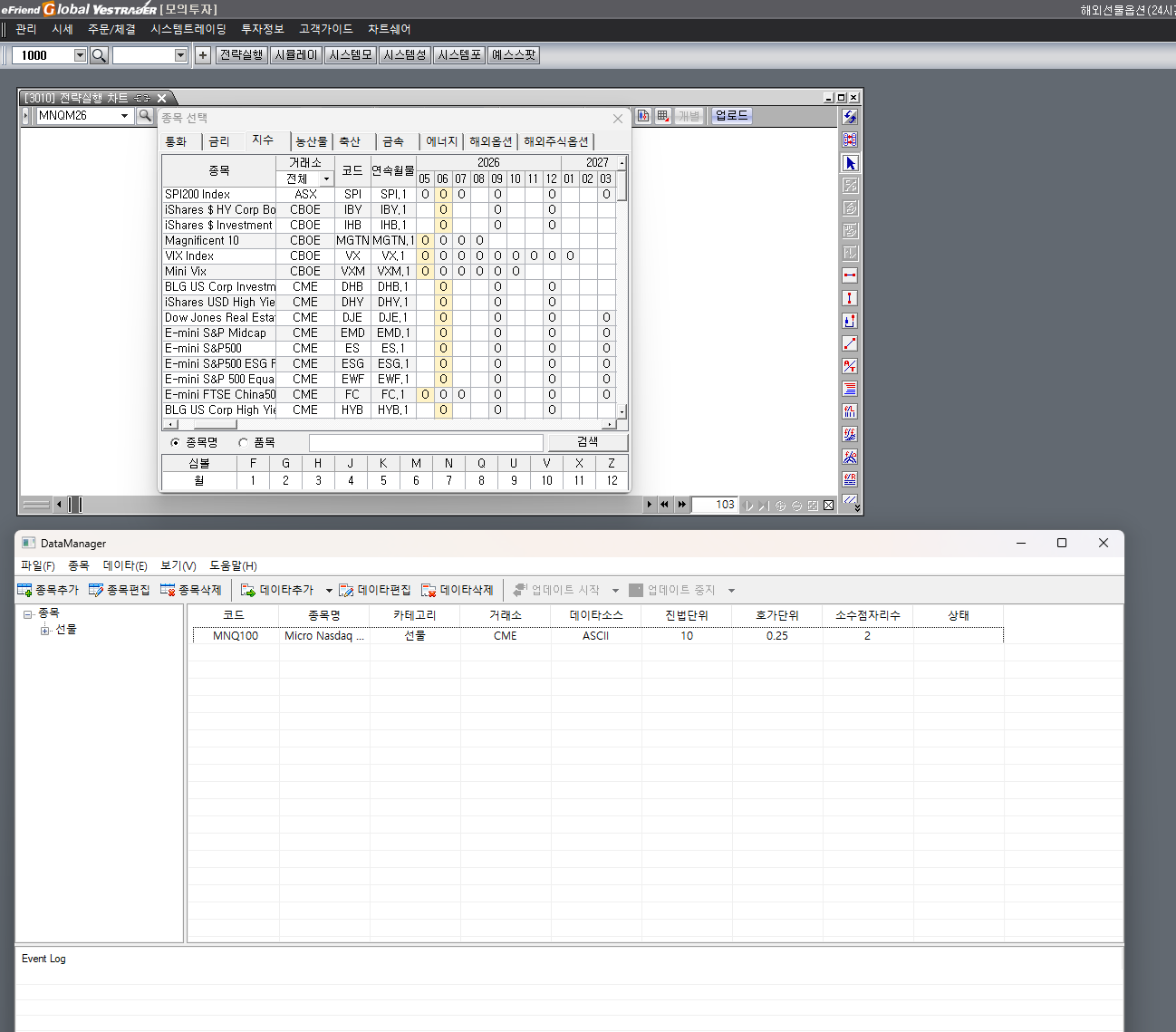The height and width of the screenshot is (1032, 1176).
Task: Switch to the 에너지 tab
Action: tap(442, 141)
